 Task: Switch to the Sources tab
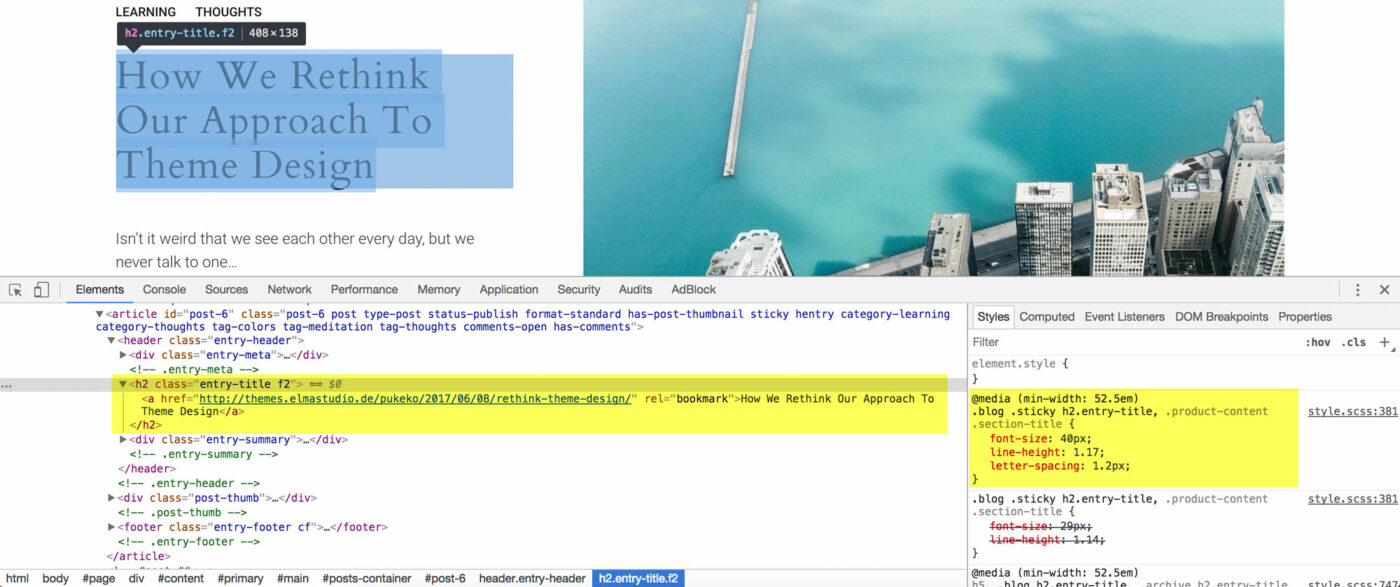[226, 289]
